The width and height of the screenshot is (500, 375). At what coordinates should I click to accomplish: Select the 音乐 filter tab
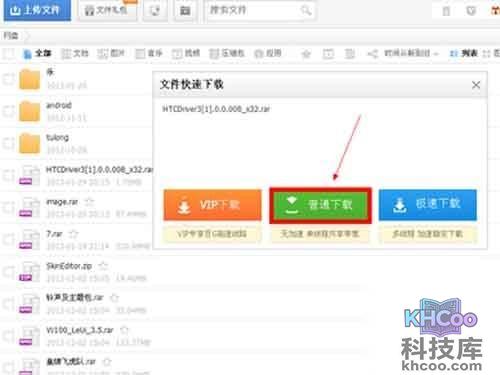(149, 53)
